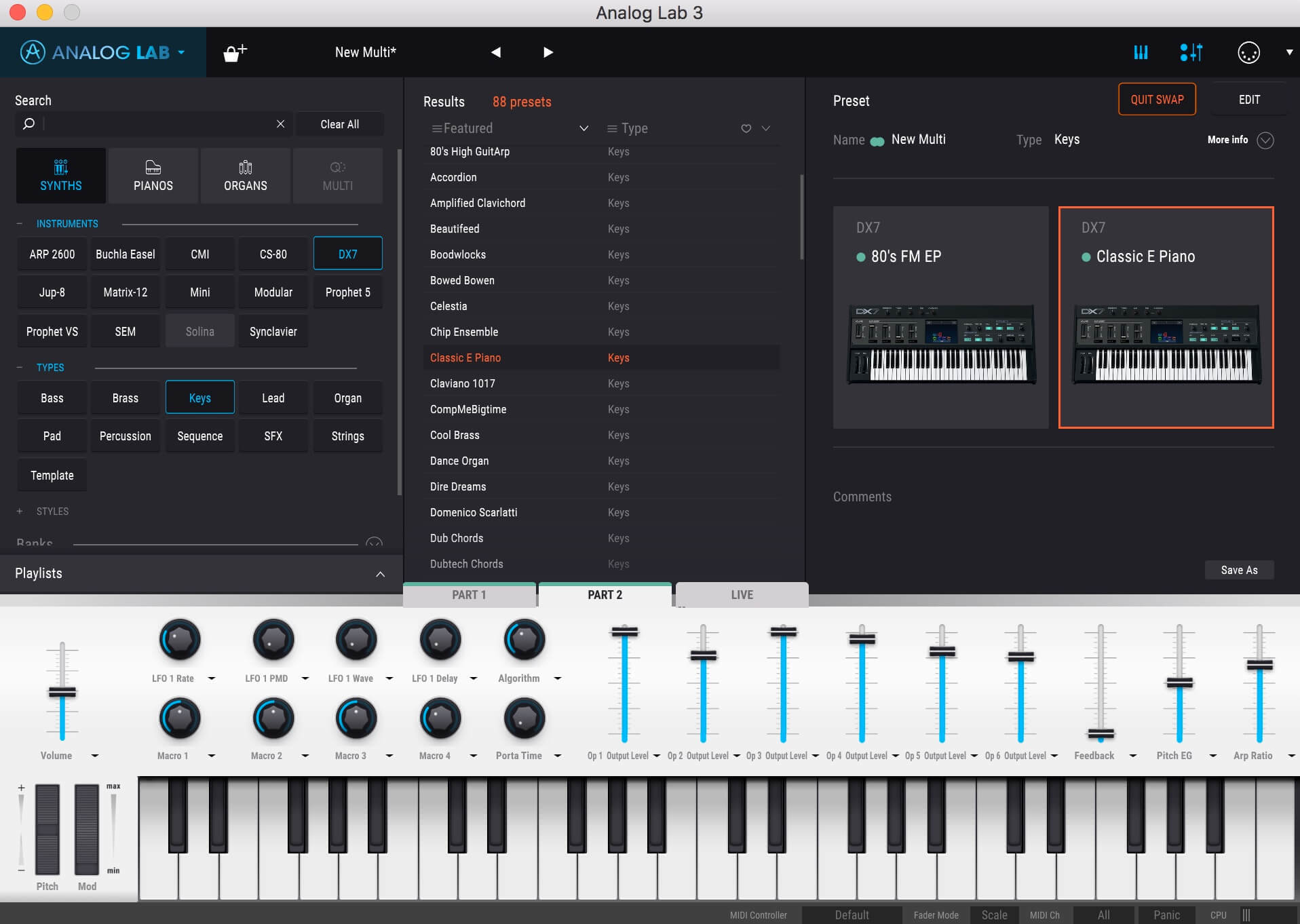Go to the next preset arrow
Screen dimensions: 1300x924
click(548, 52)
